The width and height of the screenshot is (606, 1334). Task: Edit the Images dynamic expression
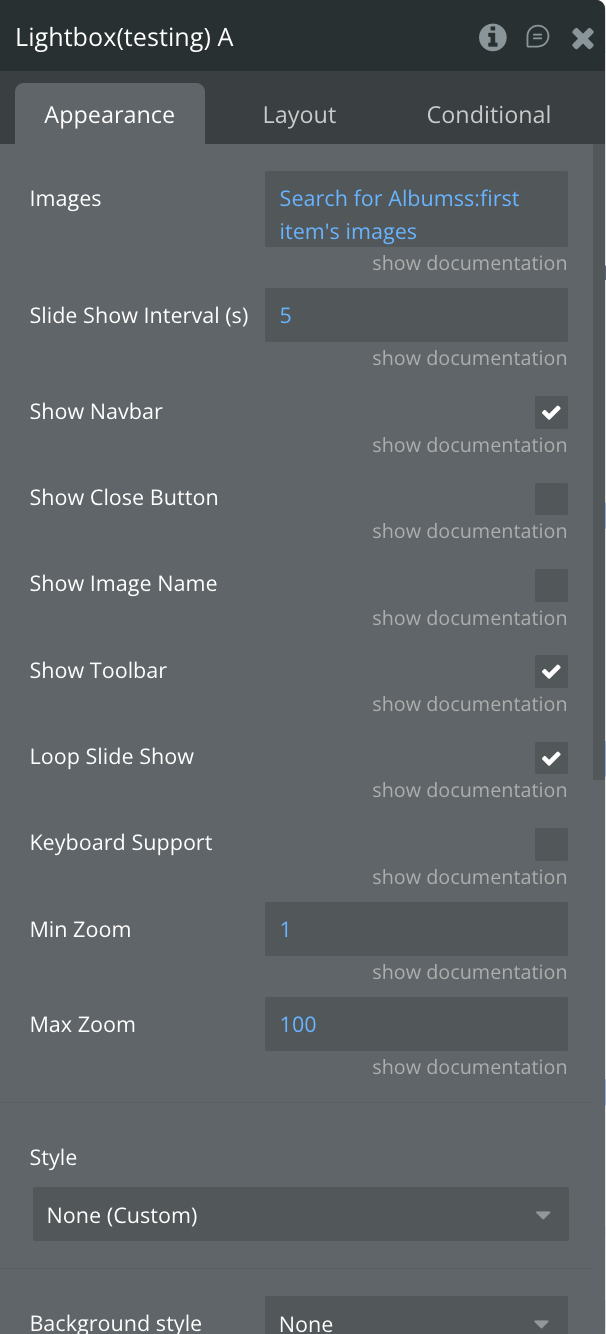coord(415,214)
